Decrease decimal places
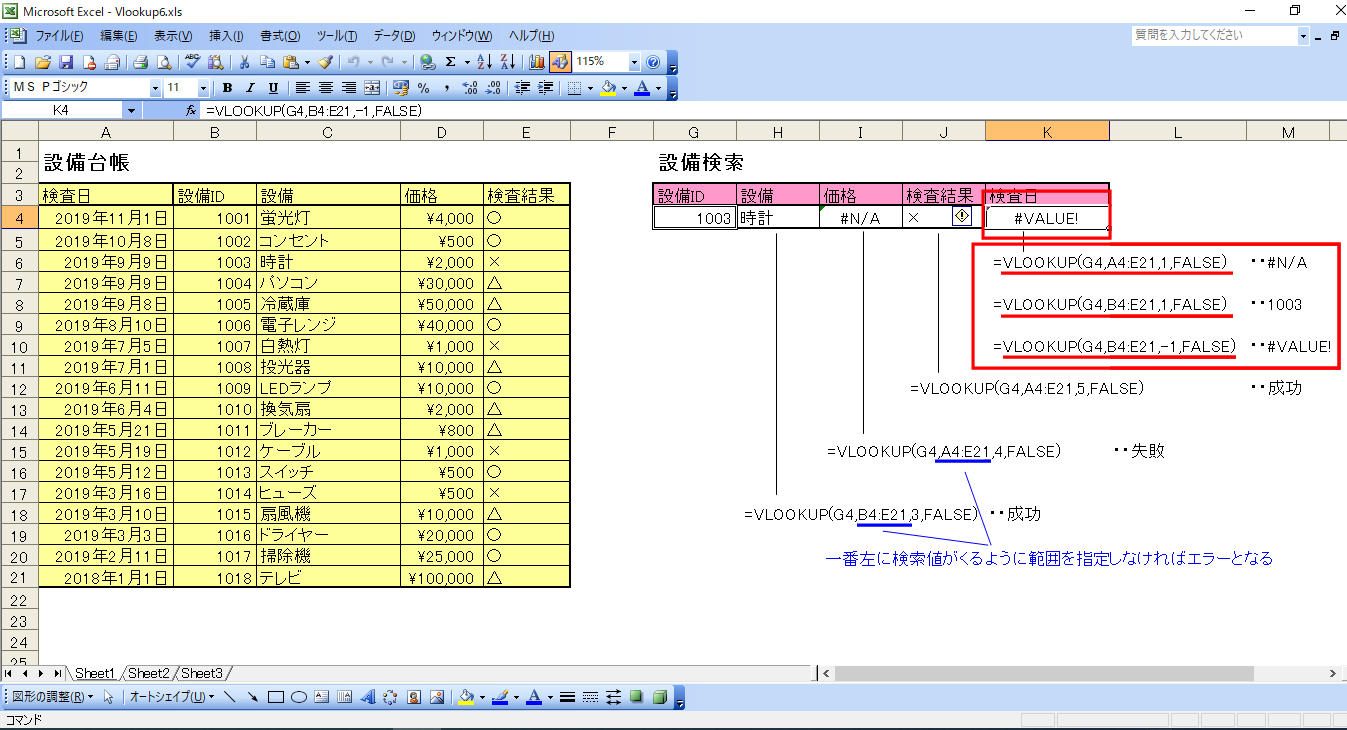 point(492,88)
